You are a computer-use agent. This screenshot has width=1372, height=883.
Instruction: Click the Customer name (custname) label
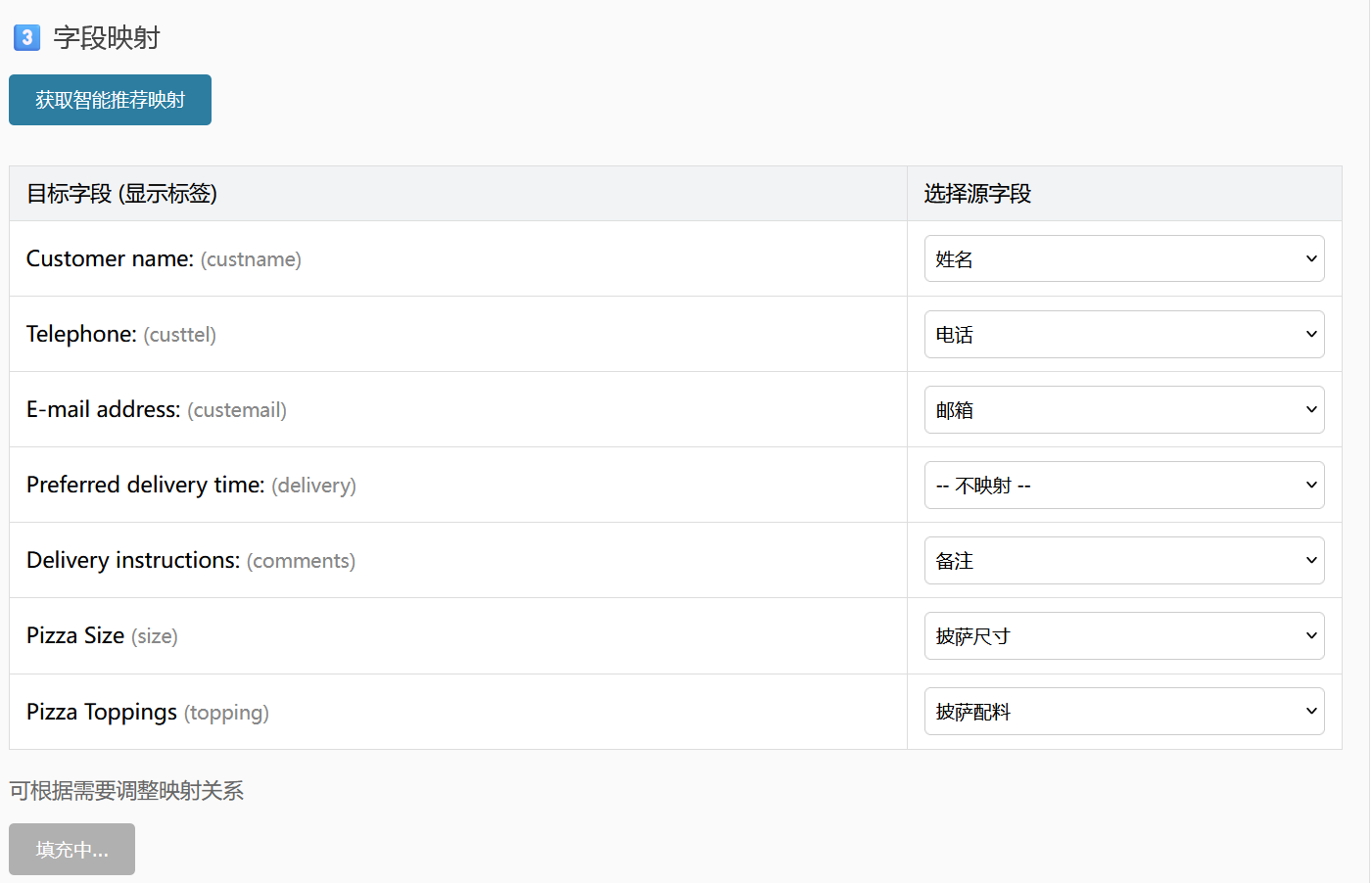(164, 258)
